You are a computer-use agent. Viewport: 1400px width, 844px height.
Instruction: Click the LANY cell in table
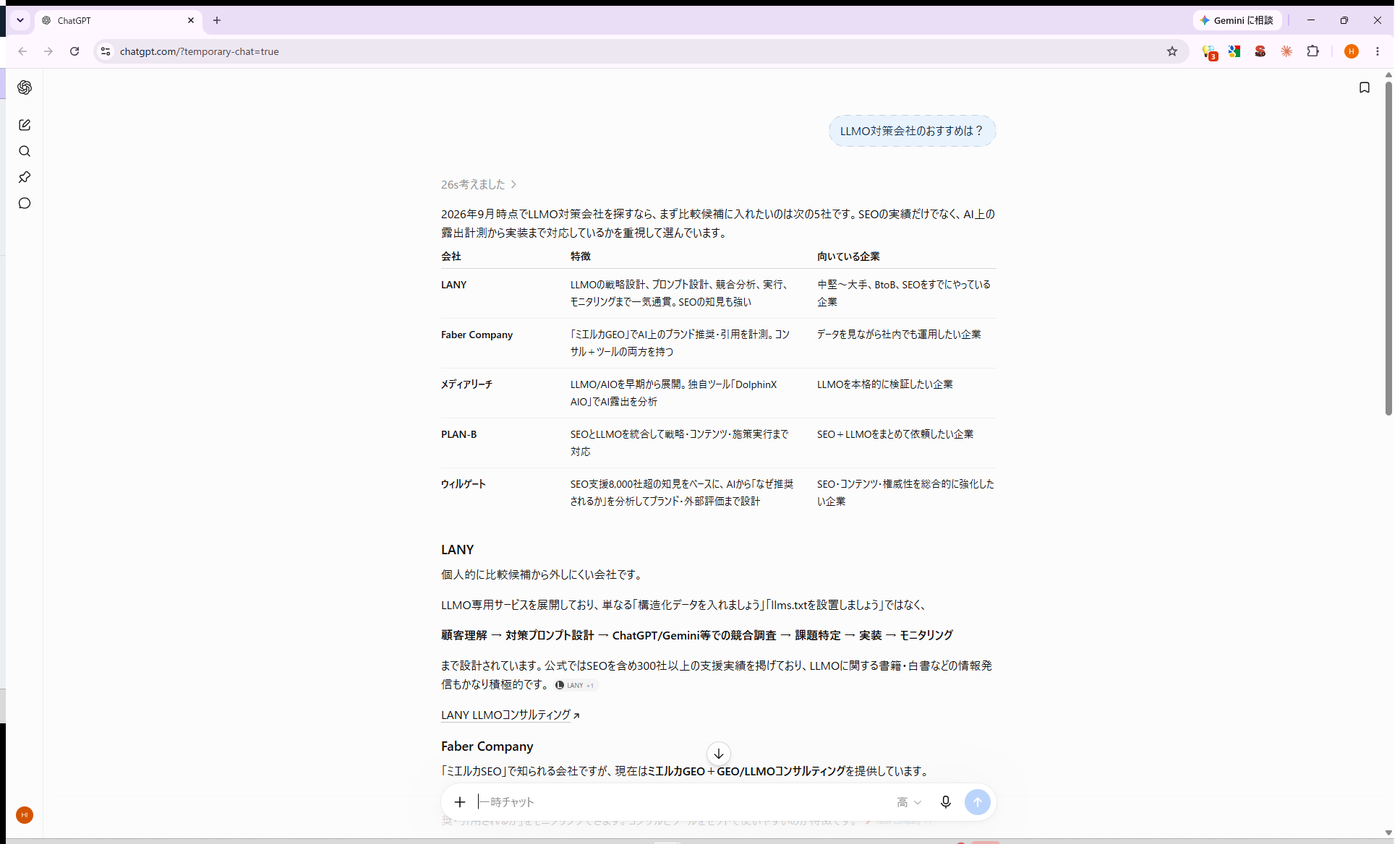point(454,285)
